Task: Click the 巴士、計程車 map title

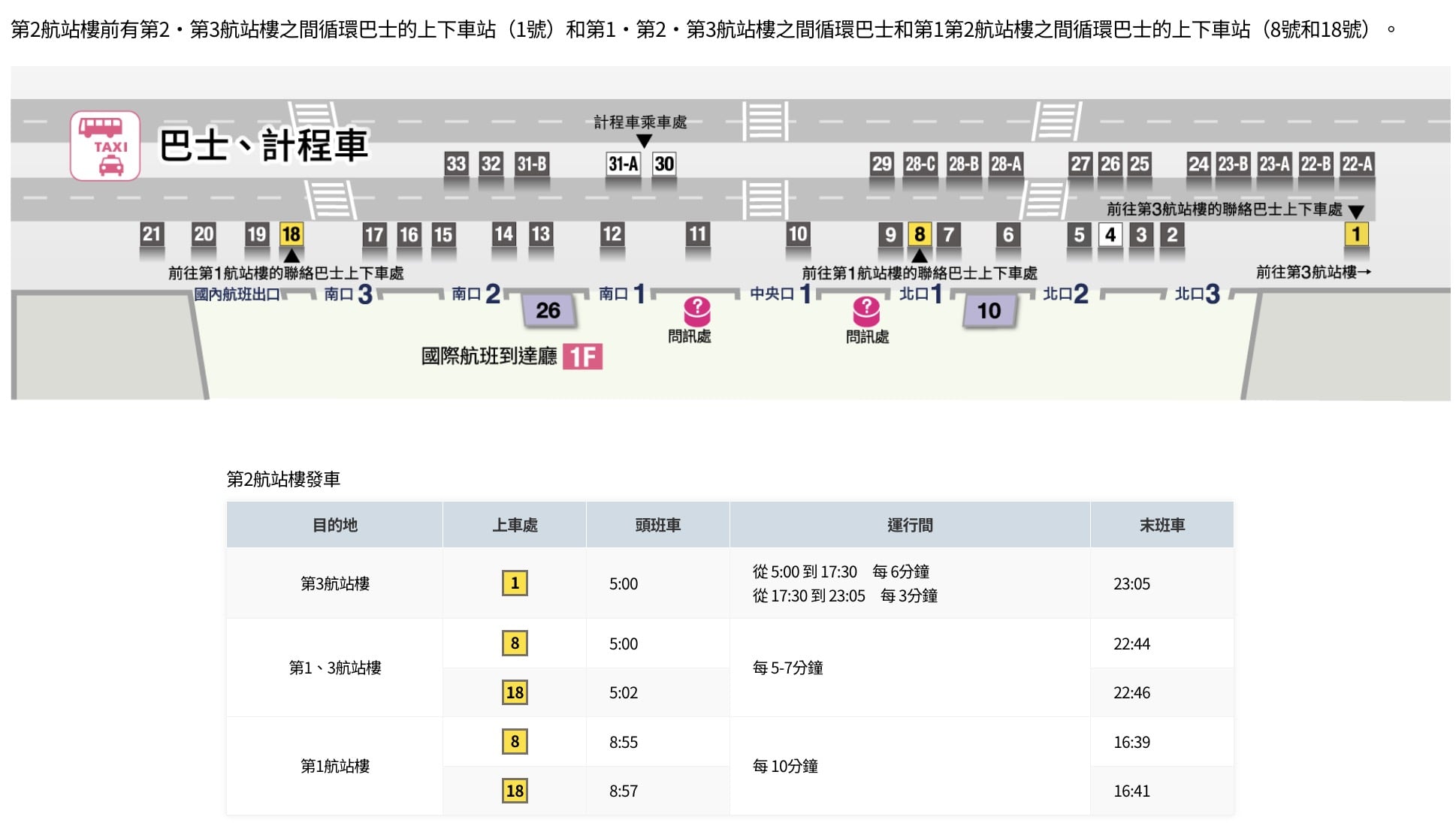Action: coord(264,145)
